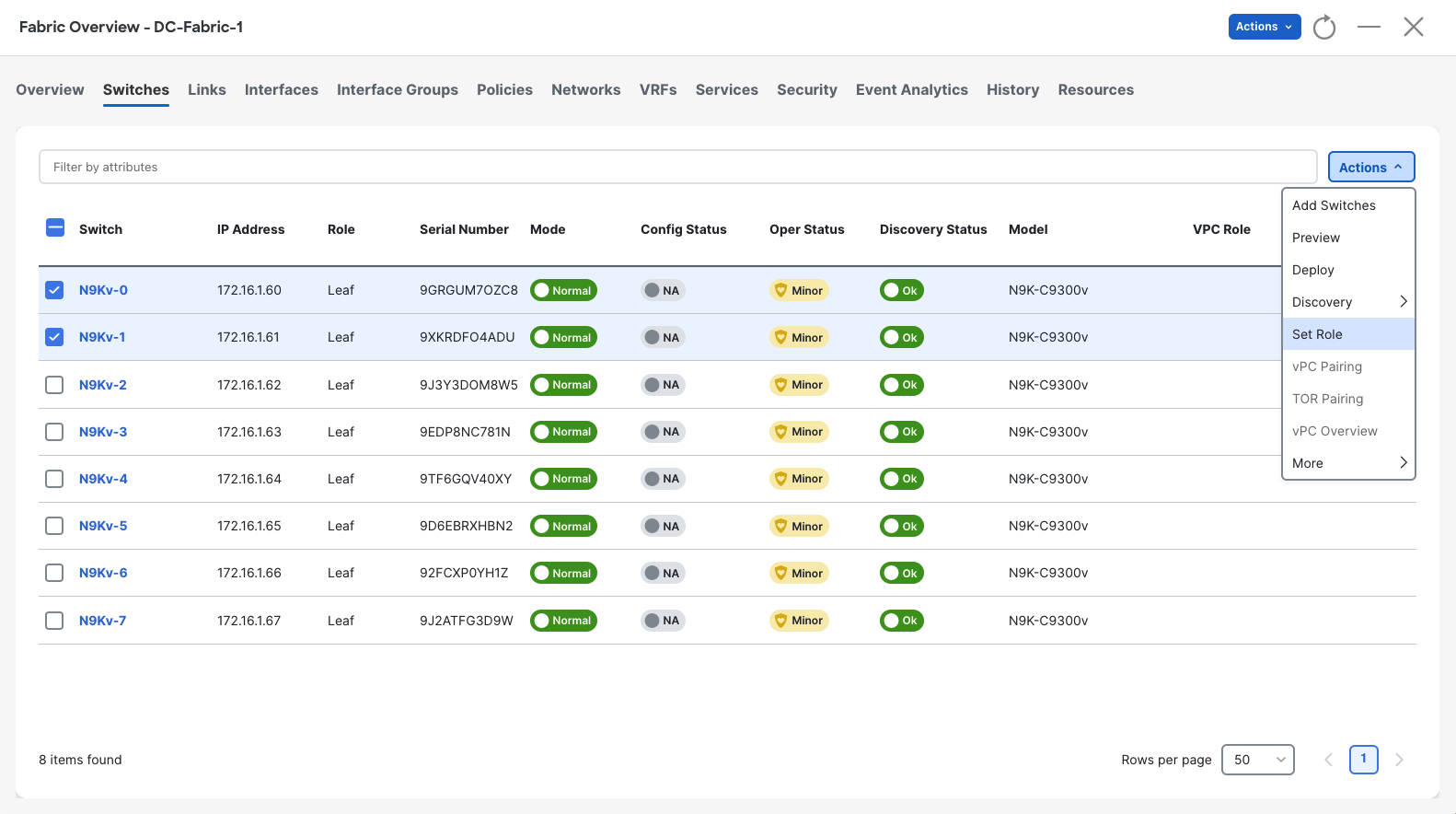Select Deploy in the Actions menu

point(1348,270)
